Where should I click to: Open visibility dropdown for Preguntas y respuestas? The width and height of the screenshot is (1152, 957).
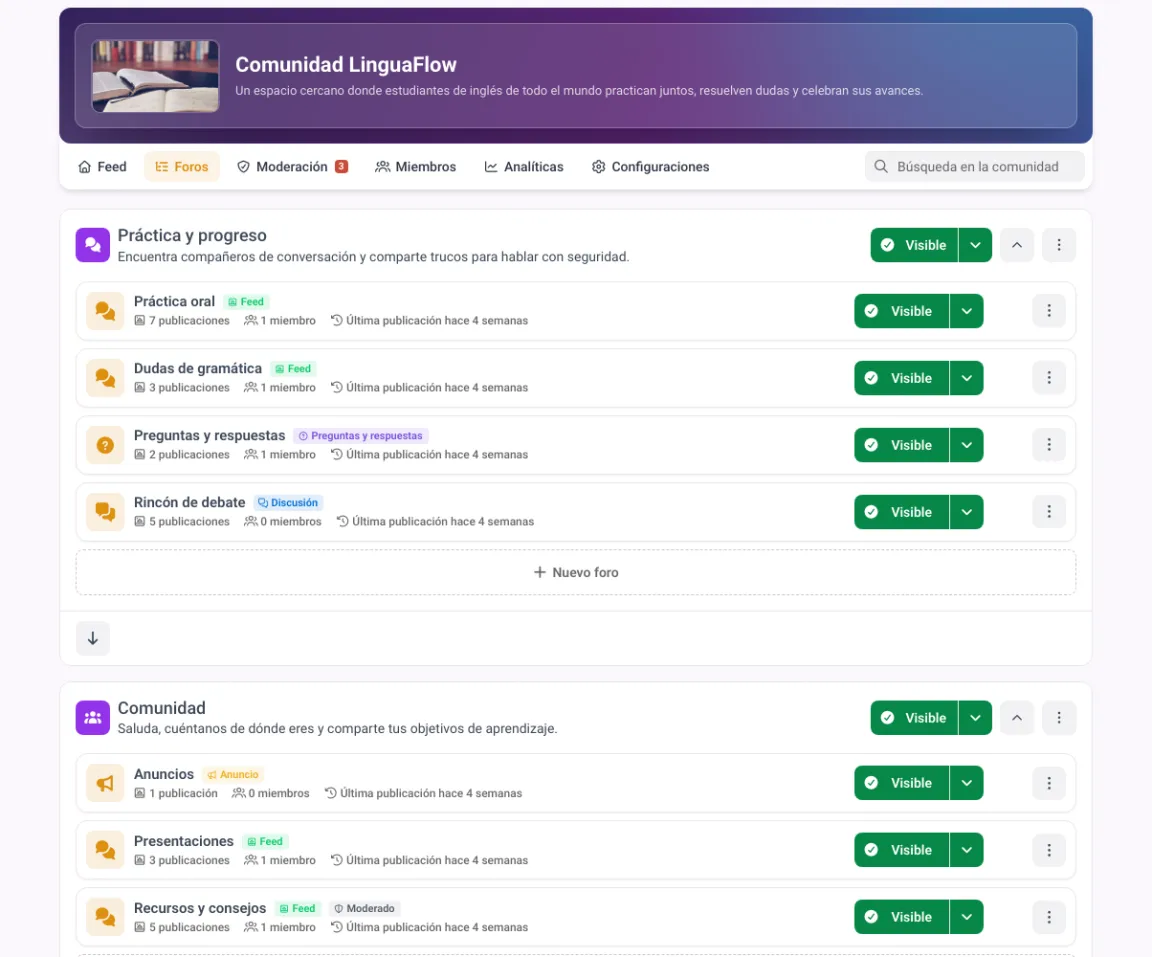(x=967, y=445)
